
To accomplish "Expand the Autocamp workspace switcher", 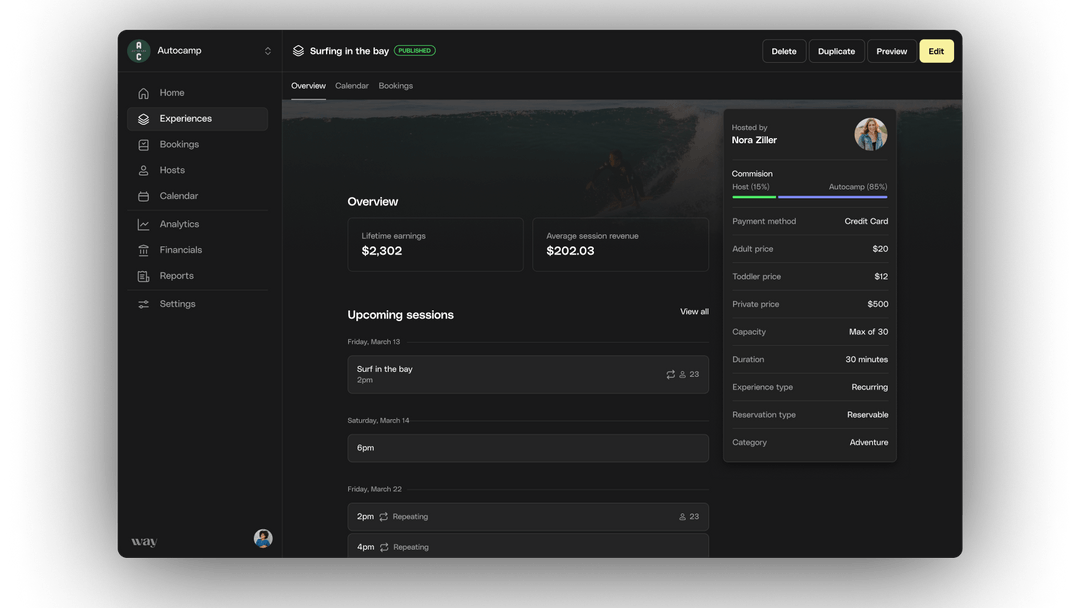I will tap(267, 51).
